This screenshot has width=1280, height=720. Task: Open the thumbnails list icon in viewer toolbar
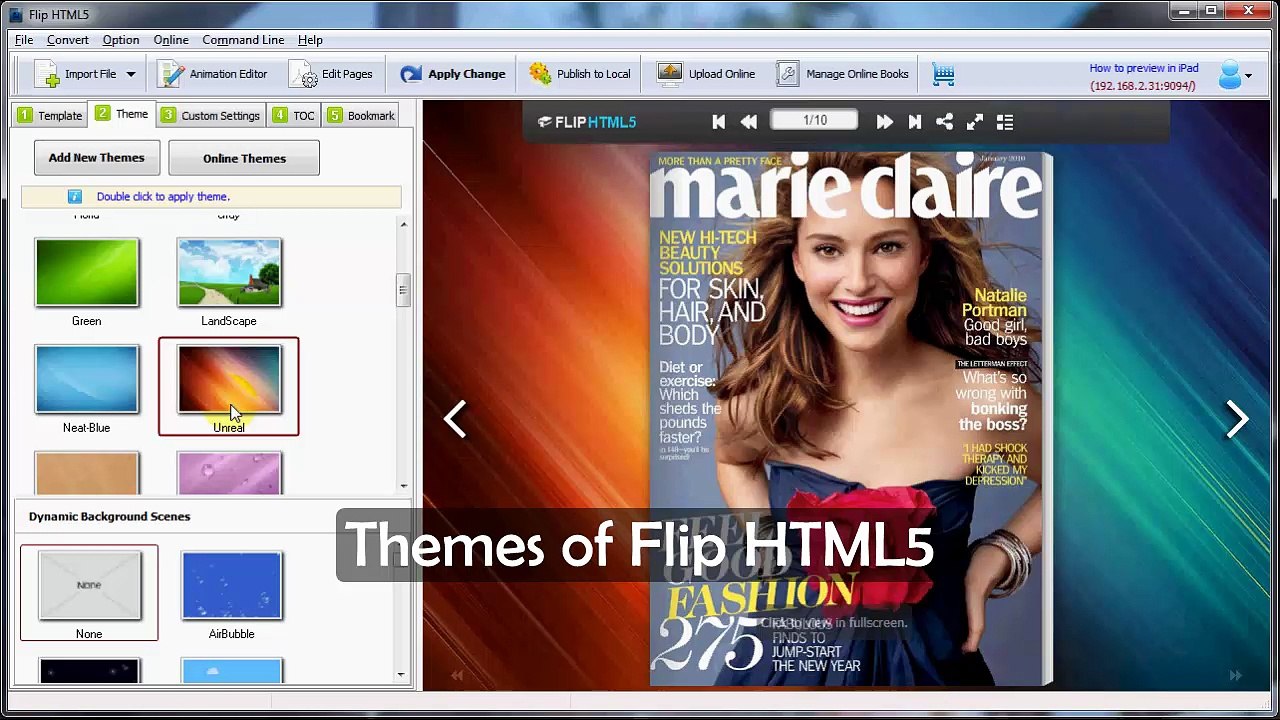[x=1005, y=122]
